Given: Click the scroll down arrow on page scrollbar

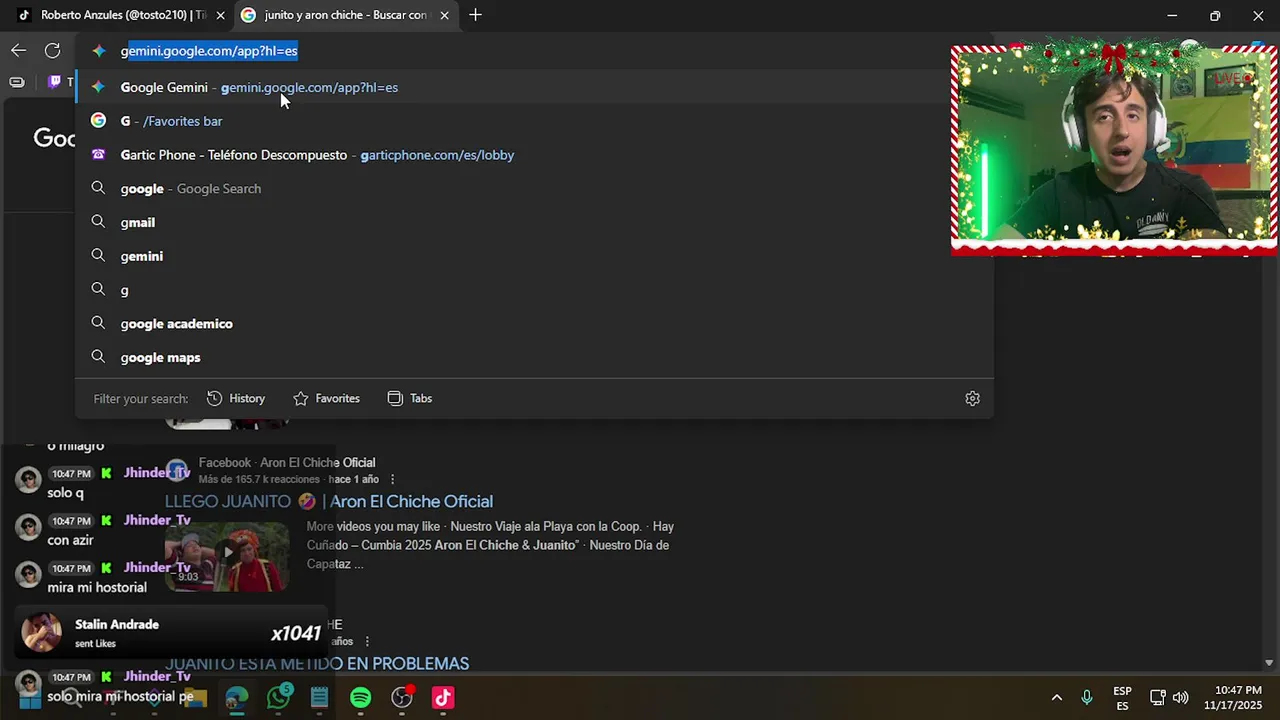Looking at the screenshot, I should tap(1269, 663).
